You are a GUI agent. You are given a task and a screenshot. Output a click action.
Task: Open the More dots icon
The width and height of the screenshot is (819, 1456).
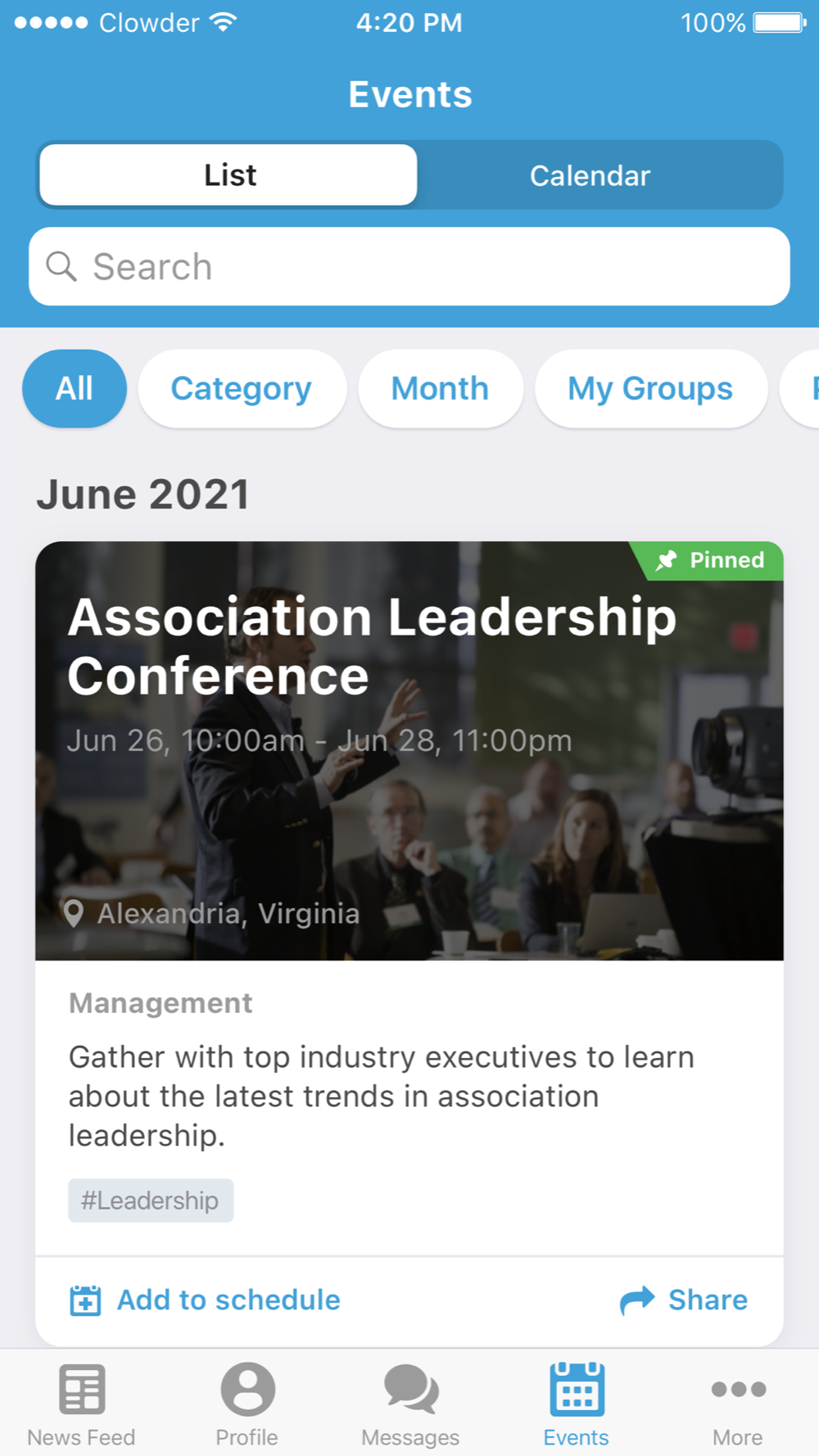coord(739,1389)
